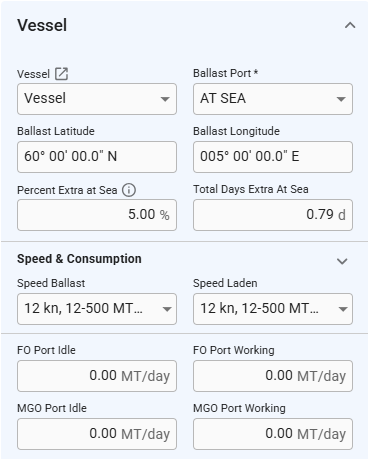
Task: Click the MGO Port Idle field
Action: (x=97, y=434)
